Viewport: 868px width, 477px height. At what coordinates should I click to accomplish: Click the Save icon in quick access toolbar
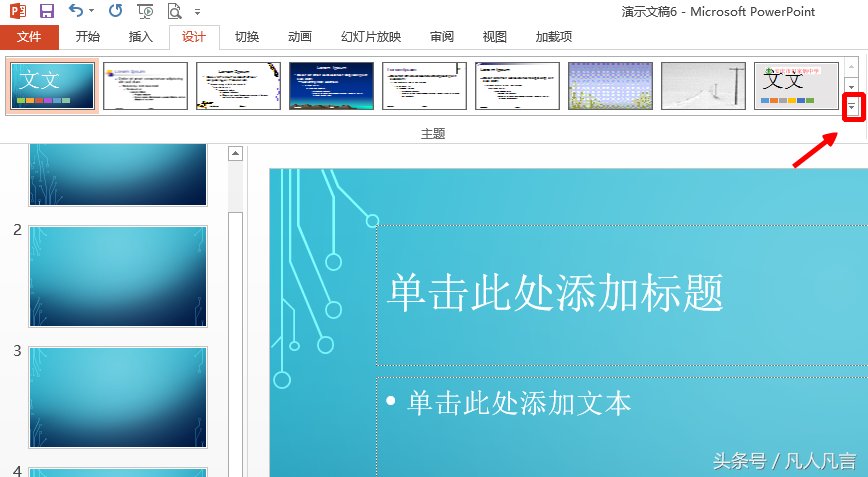(x=47, y=11)
